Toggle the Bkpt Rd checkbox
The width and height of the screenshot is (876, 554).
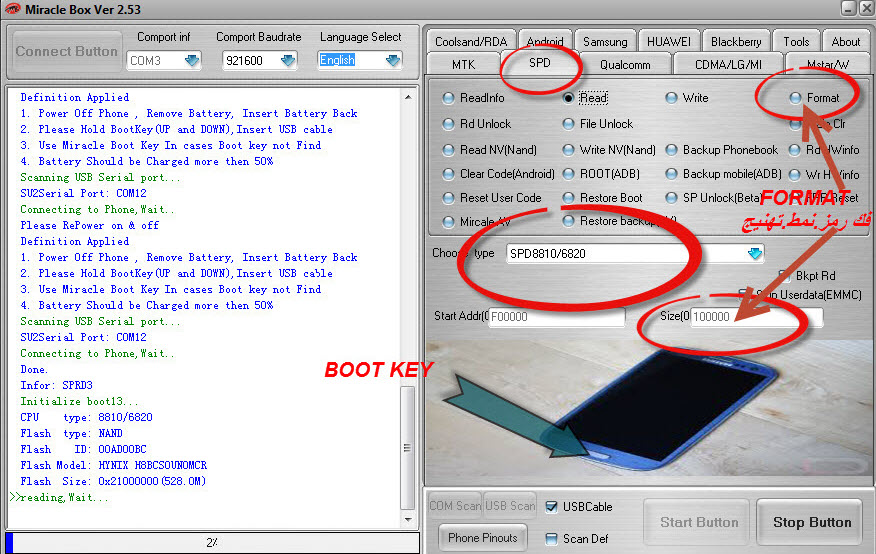(x=784, y=276)
